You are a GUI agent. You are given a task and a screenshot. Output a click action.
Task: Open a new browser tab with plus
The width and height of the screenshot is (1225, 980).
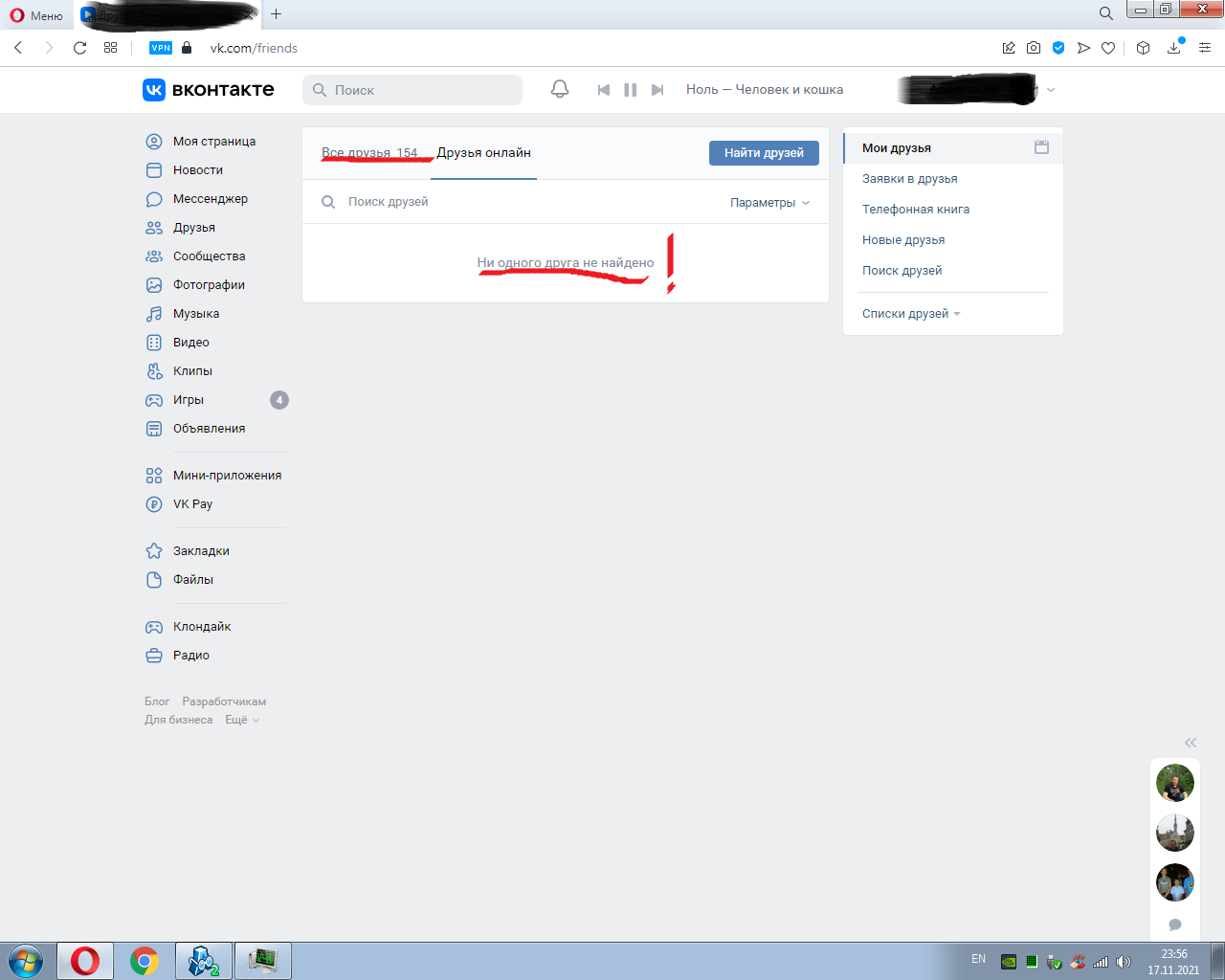[x=276, y=13]
